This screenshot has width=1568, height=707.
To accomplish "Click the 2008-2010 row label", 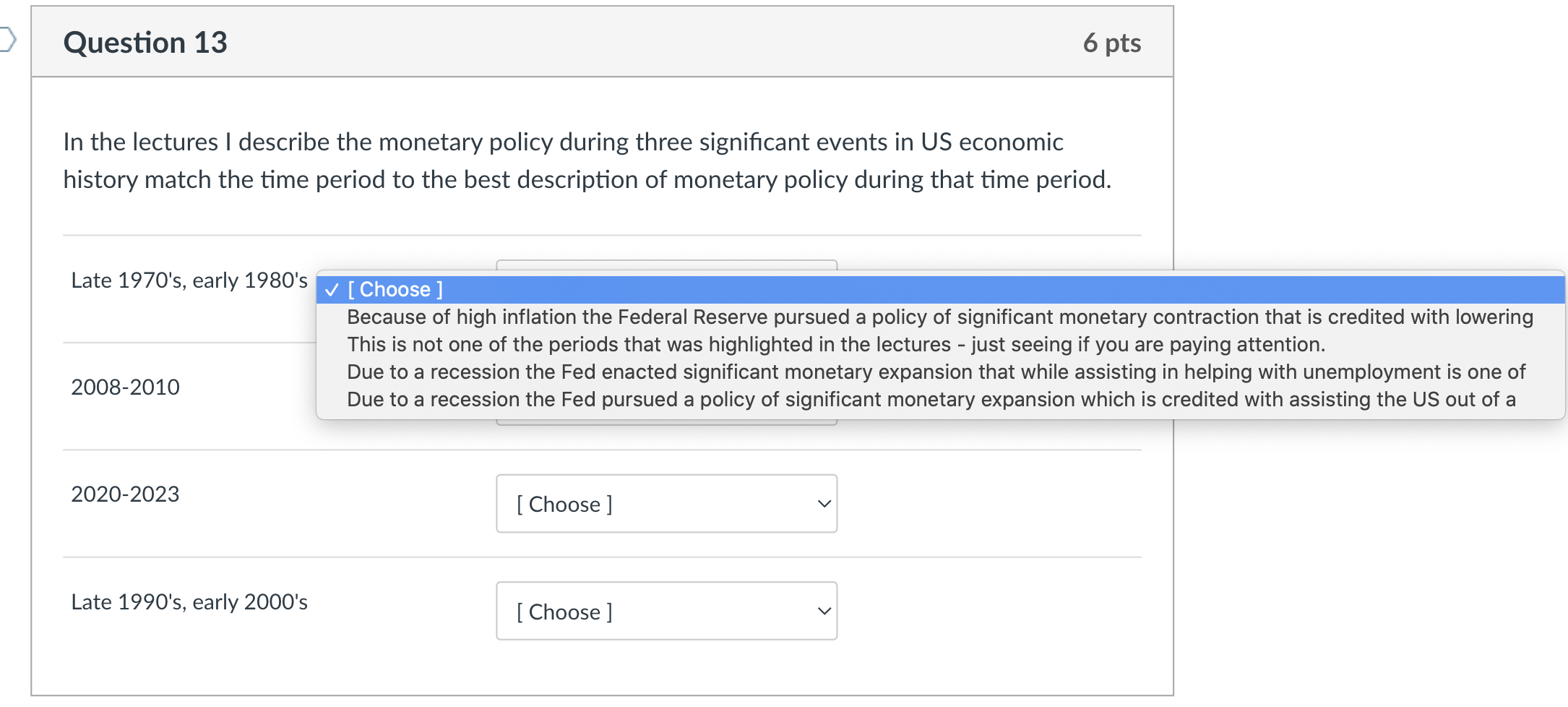I will click(x=125, y=387).
